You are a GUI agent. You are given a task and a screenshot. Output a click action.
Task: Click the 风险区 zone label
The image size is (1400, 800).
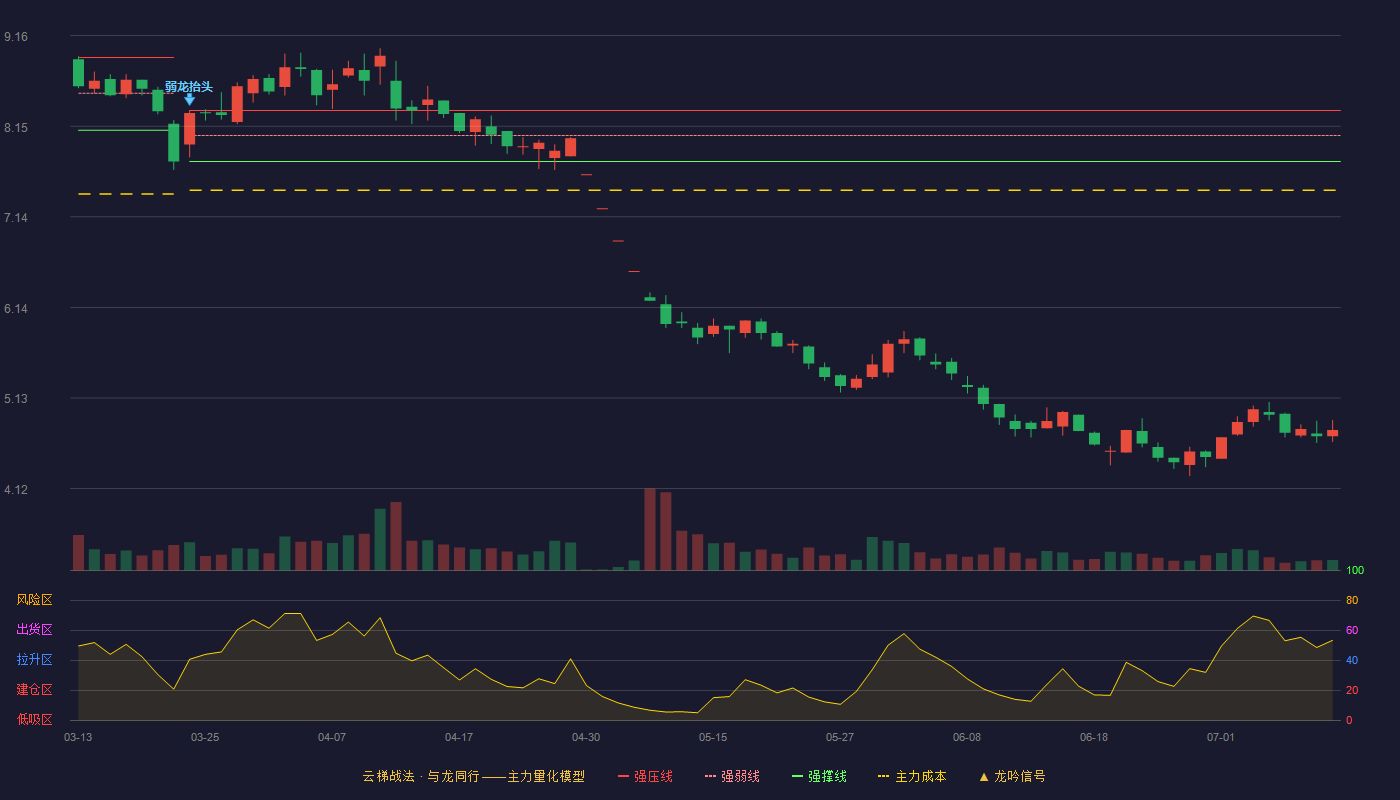pyautogui.click(x=35, y=600)
